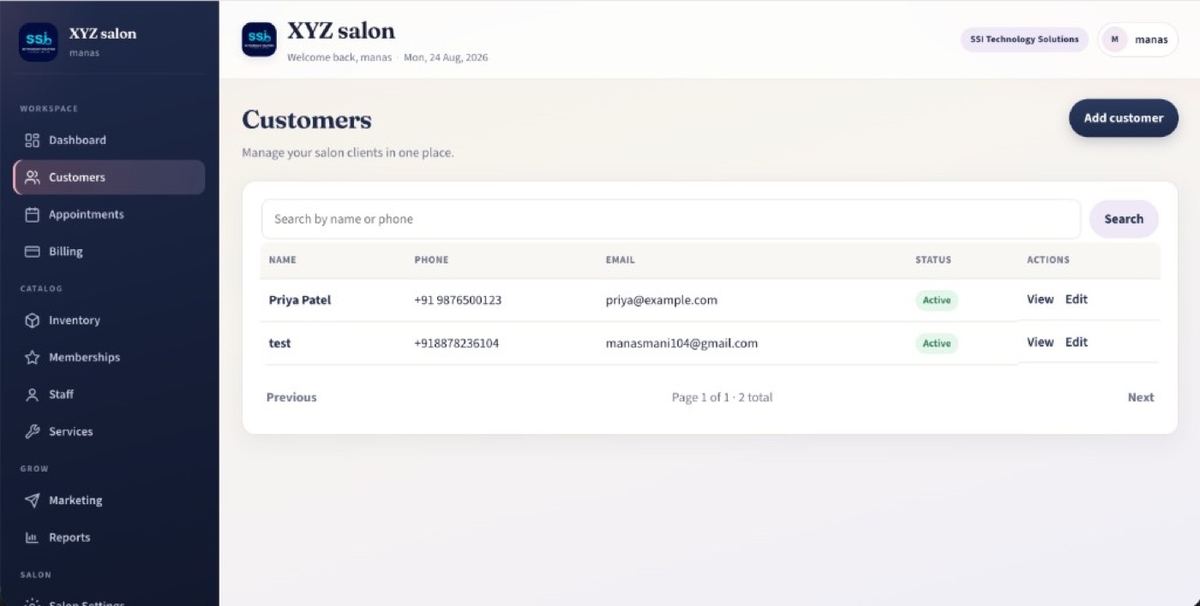Image resolution: width=1200 pixels, height=606 pixels.
Task: Click the EMAIL column header
Action: point(620,260)
